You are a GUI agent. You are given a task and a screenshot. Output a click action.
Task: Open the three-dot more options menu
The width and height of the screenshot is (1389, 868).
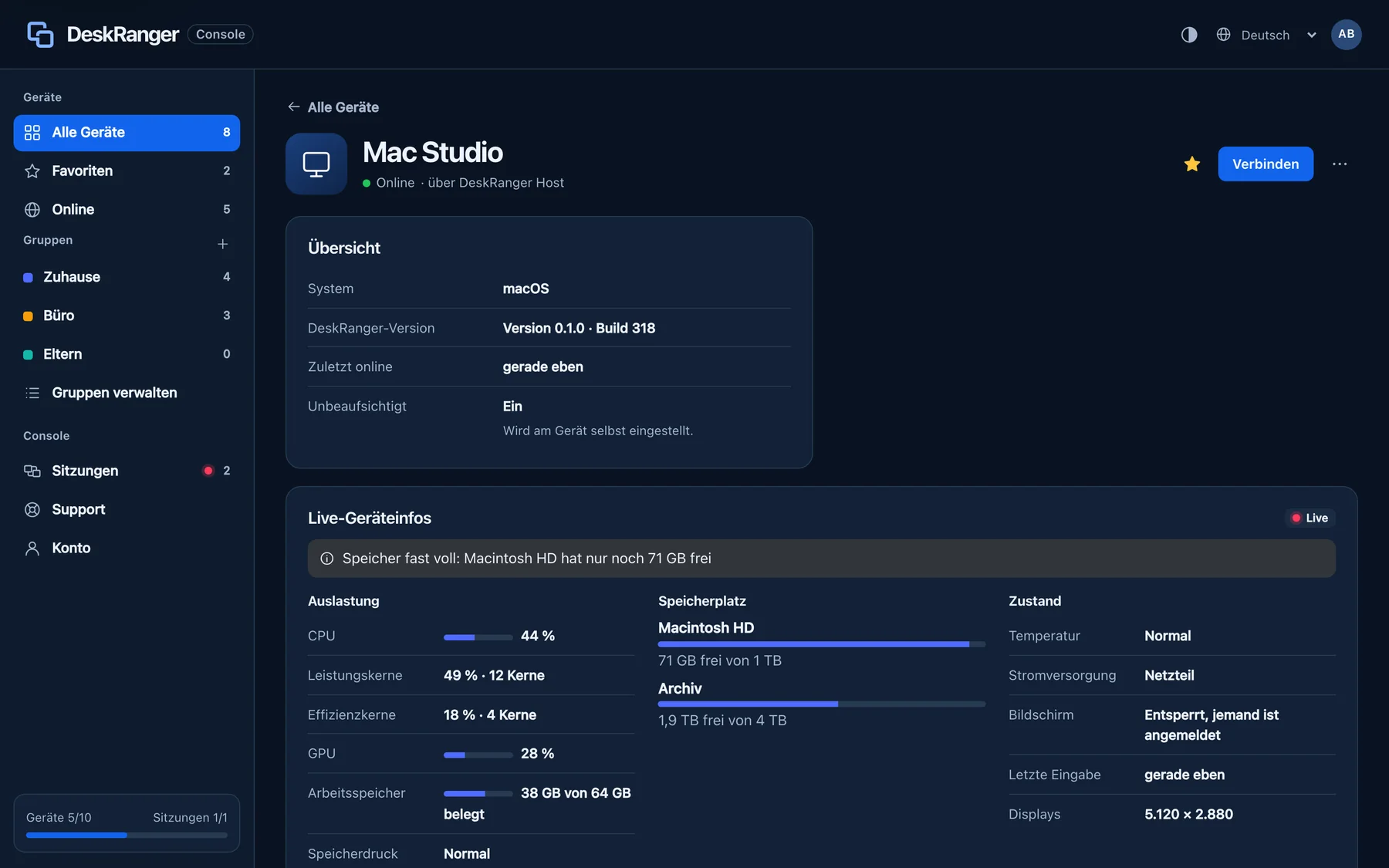click(x=1340, y=164)
